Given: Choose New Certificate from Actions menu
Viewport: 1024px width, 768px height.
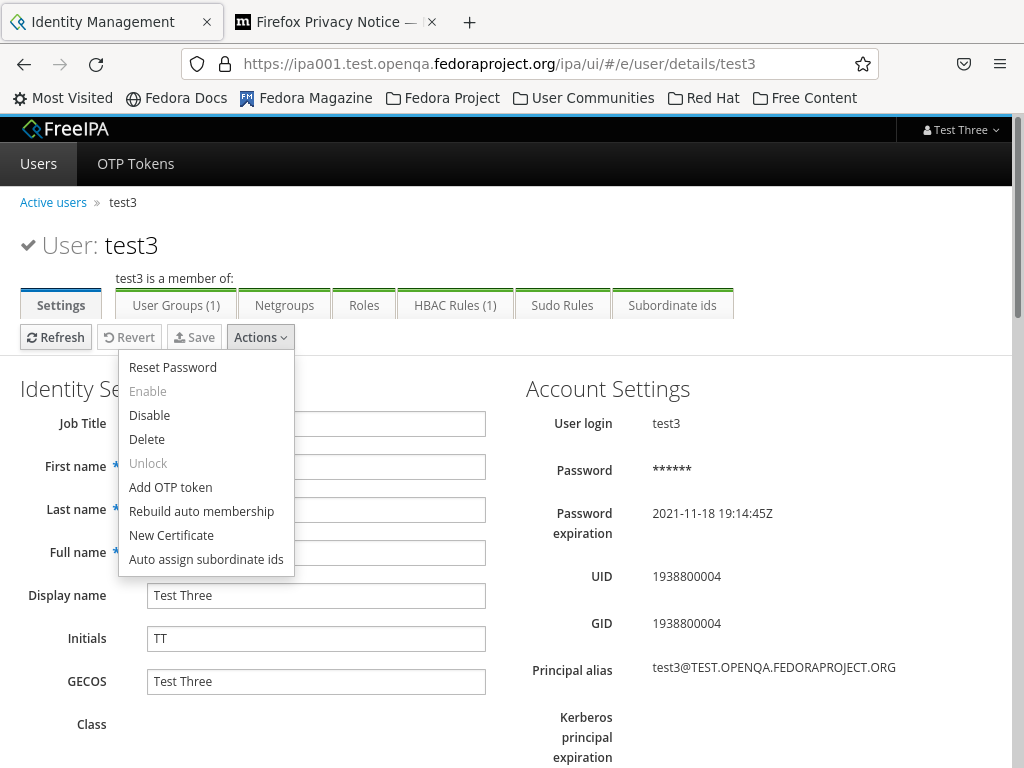Looking at the screenshot, I should [x=206, y=536].
